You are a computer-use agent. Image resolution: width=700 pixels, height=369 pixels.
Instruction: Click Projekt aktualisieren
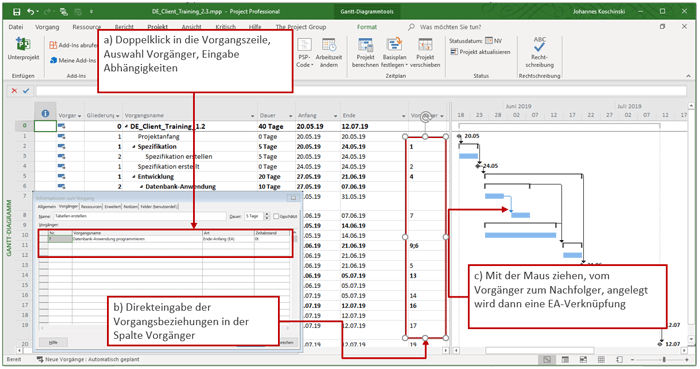tap(480, 52)
